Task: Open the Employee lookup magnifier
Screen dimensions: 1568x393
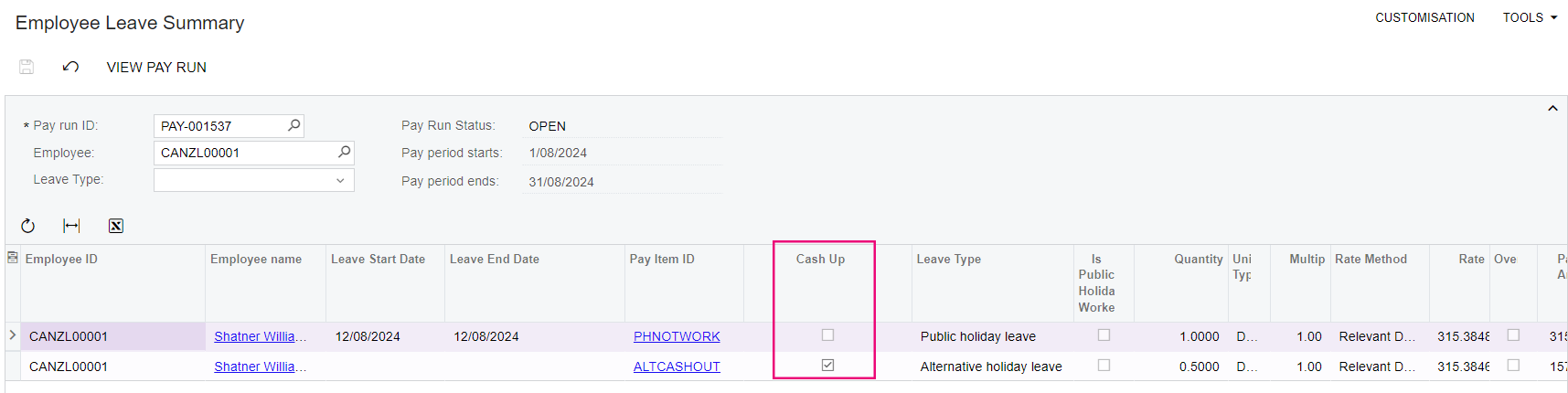Action: pyautogui.click(x=344, y=152)
